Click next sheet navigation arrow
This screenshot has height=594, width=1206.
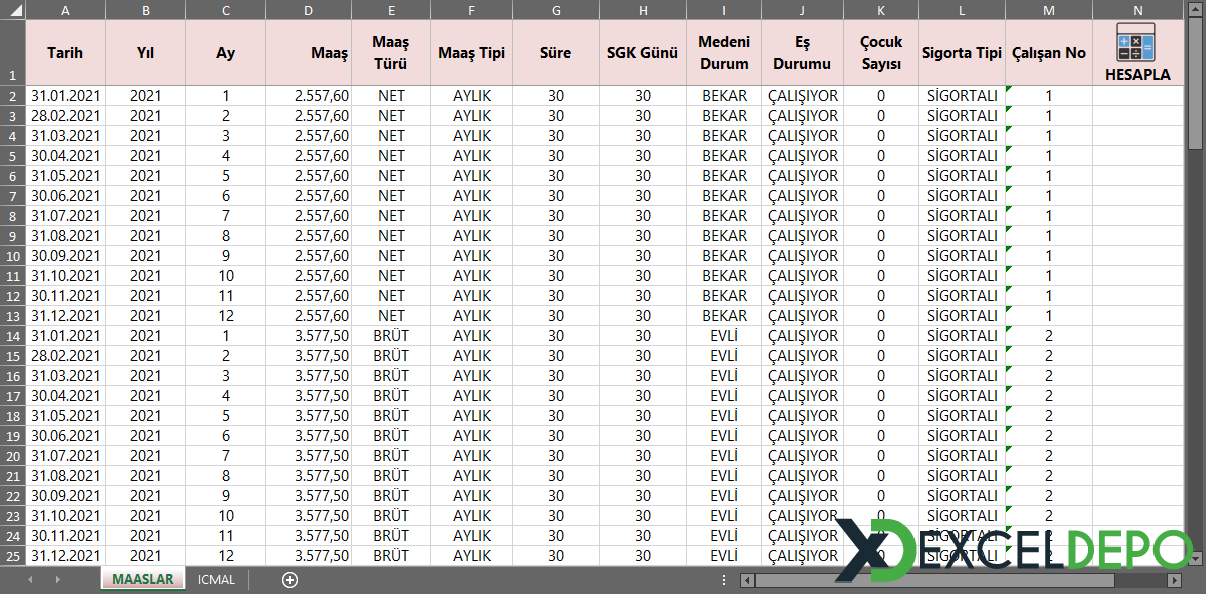(58, 580)
